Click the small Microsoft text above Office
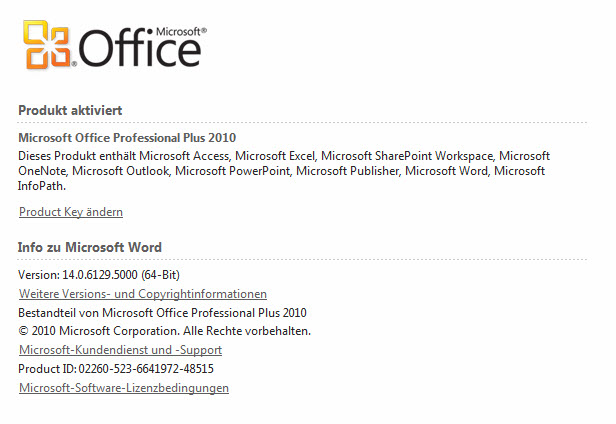 [181, 31]
